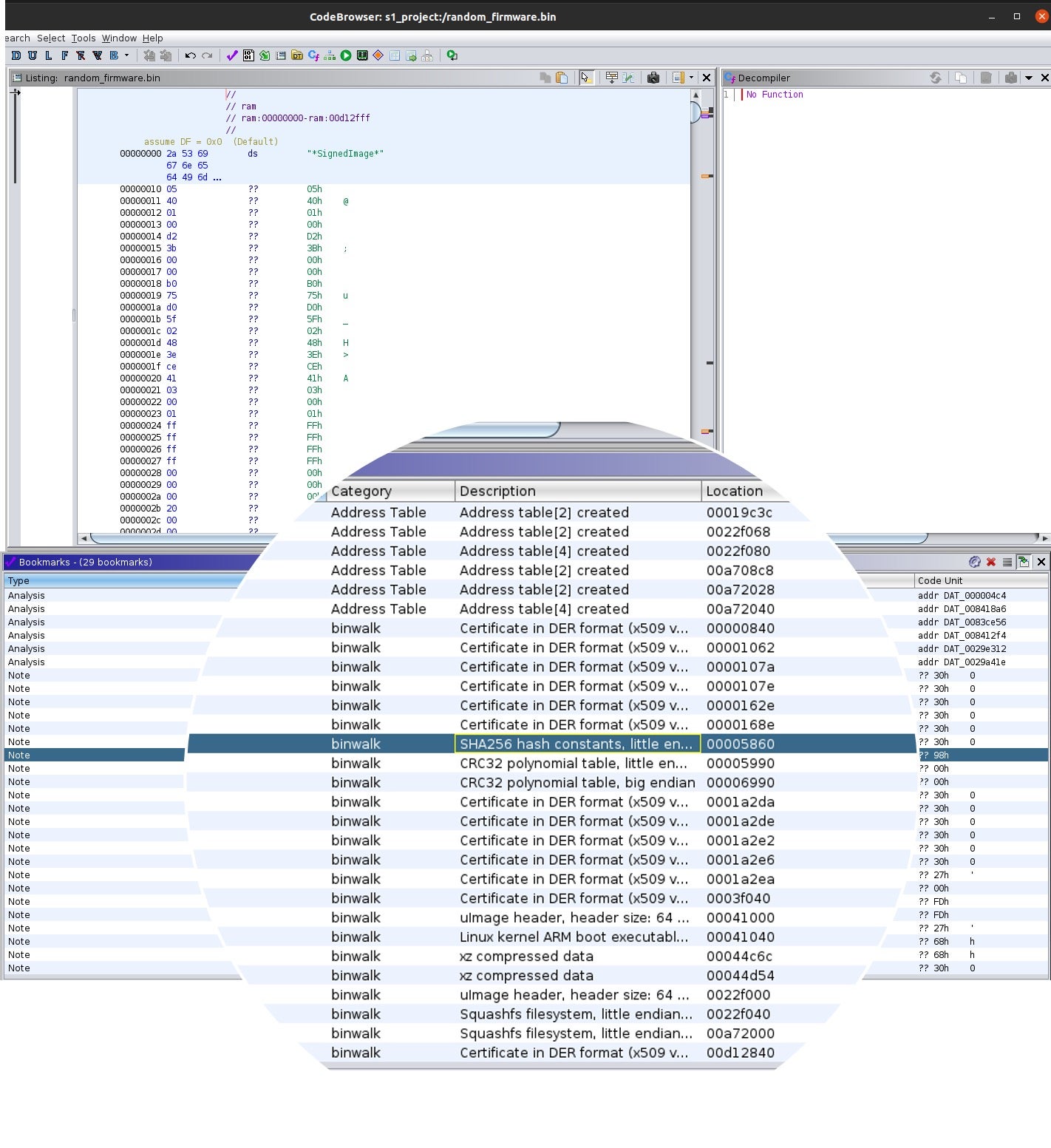Open the Tools menu
The image size is (1051, 1148).
[x=84, y=38]
